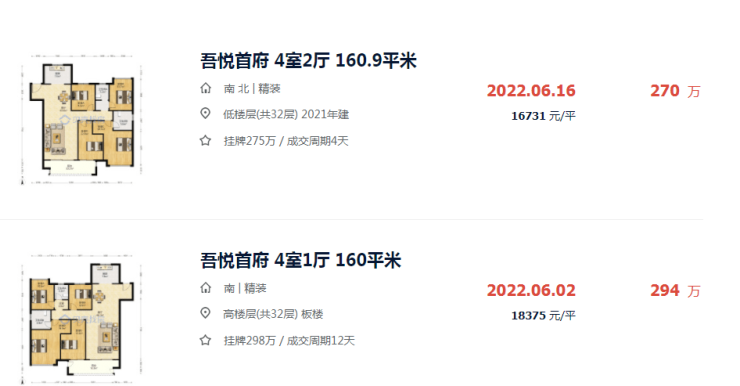This screenshot has height=386, width=740.
Task: Open listing title 吾悦首府 4室2厅 160.9平米
Action: 308,61
